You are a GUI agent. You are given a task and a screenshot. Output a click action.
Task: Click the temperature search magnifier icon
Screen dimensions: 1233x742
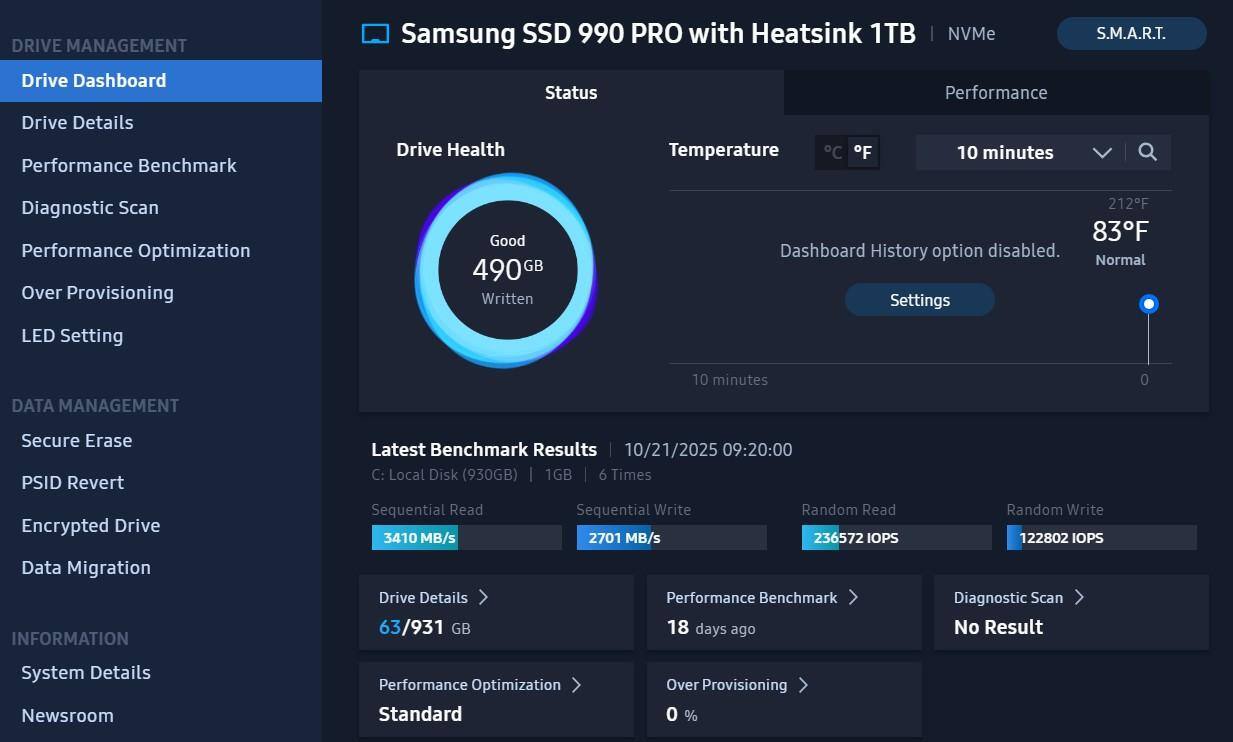(1147, 152)
